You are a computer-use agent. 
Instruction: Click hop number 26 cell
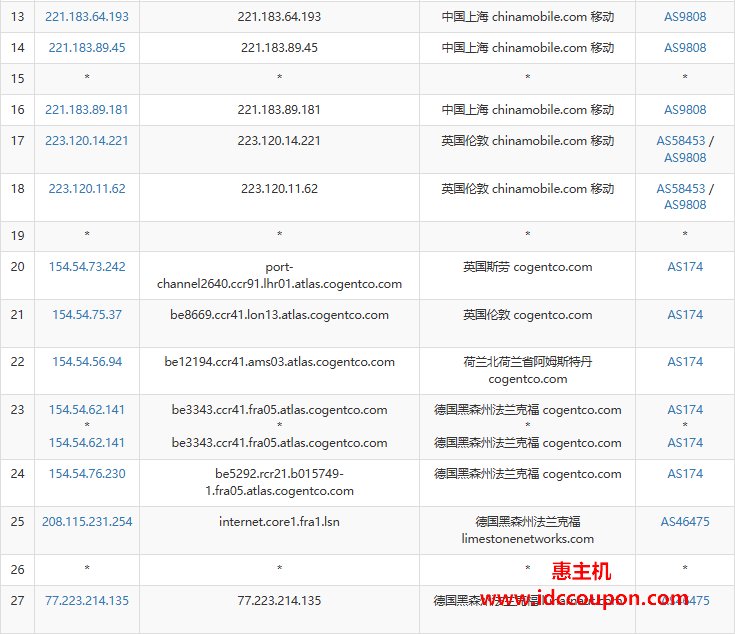(x=17, y=570)
